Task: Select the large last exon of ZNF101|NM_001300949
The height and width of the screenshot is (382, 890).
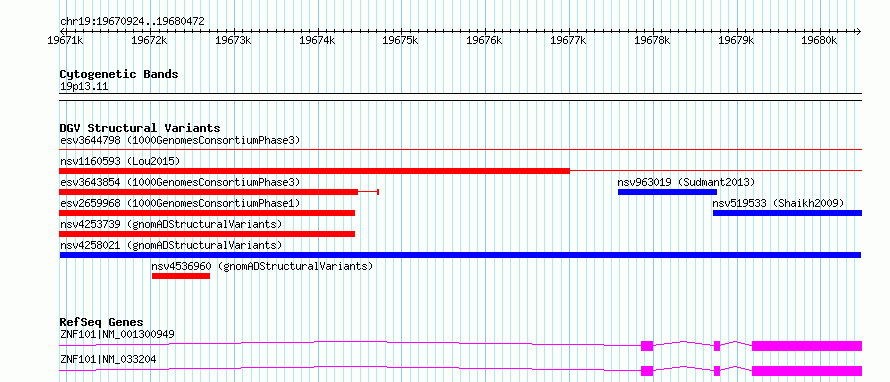Action: click(807, 346)
